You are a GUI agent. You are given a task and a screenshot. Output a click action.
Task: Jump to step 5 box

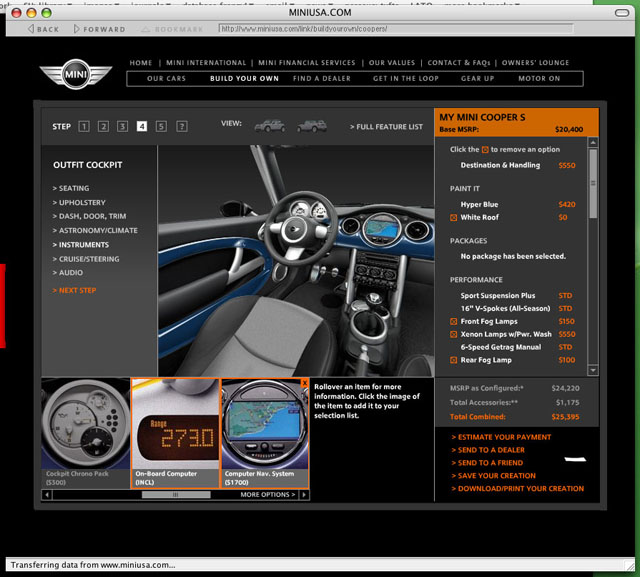(x=161, y=126)
